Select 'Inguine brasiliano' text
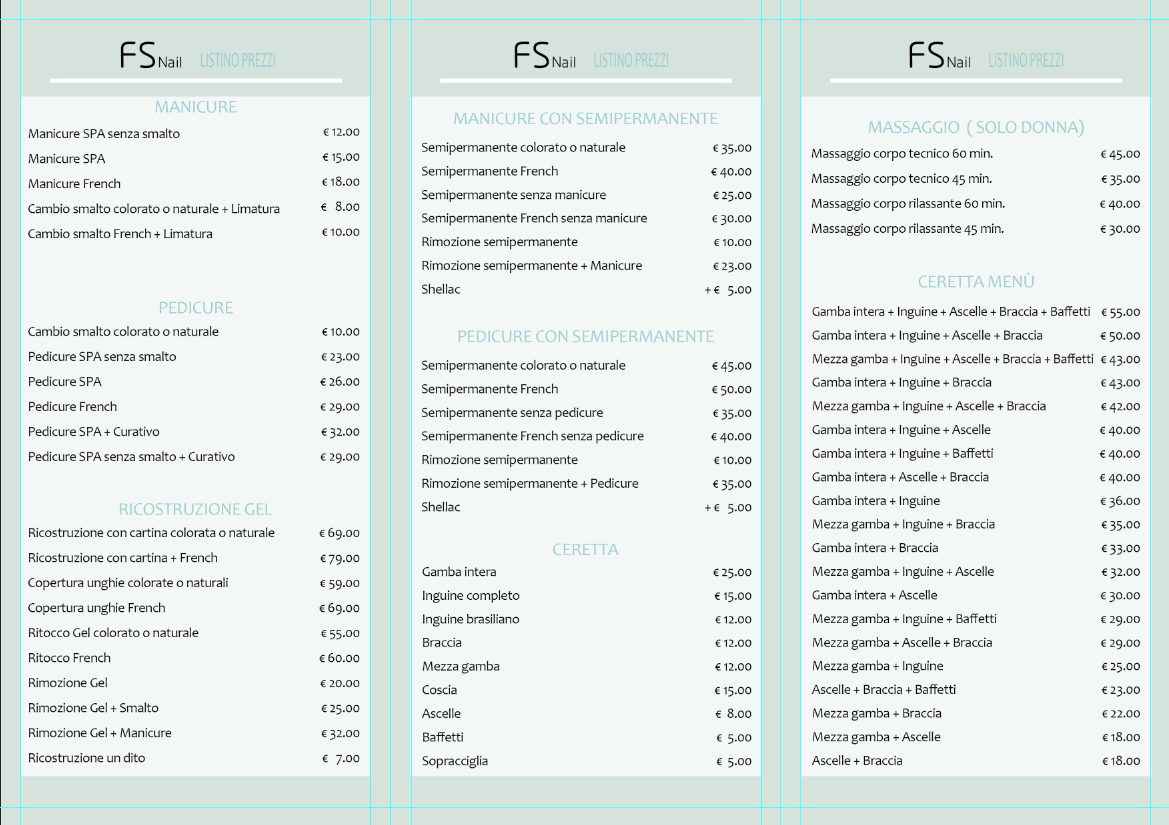The image size is (1169, 825). coord(470,619)
